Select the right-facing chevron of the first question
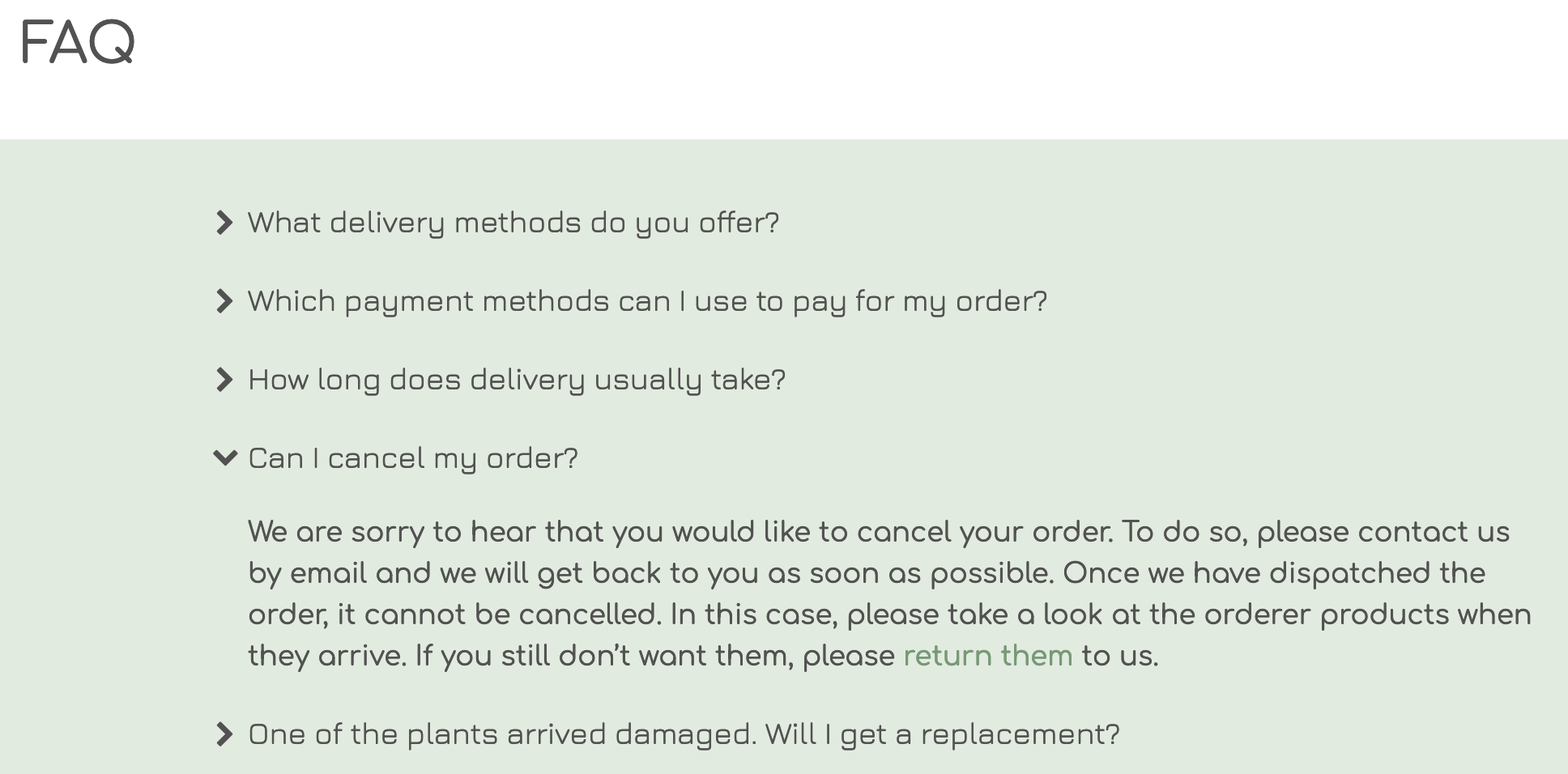The height and width of the screenshot is (774, 1568). coord(225,223)
